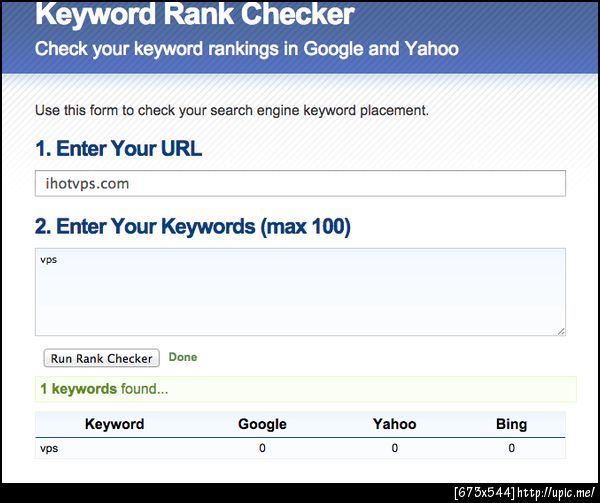
Task: Select the Keyword column header
Action: (x=114, y=424)
